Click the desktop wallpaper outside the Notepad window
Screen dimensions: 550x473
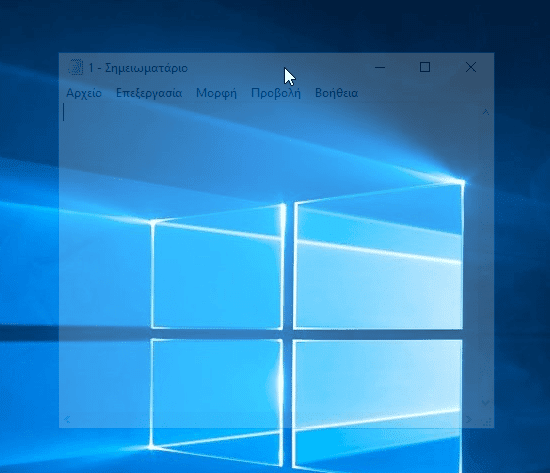[x=28, y=246]
